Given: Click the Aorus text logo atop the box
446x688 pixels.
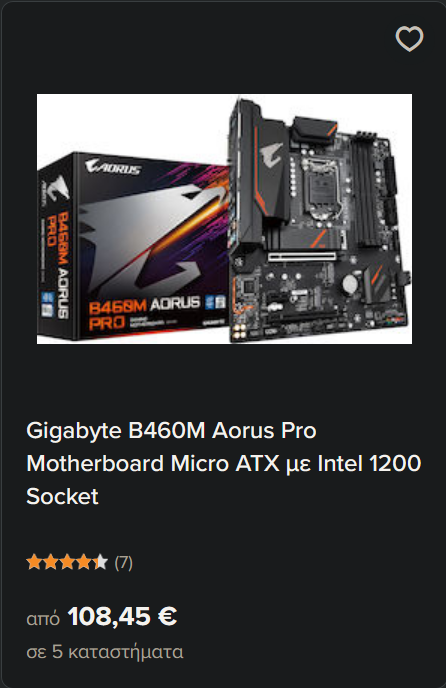Looking at the screenshot, I should (113, 167).
